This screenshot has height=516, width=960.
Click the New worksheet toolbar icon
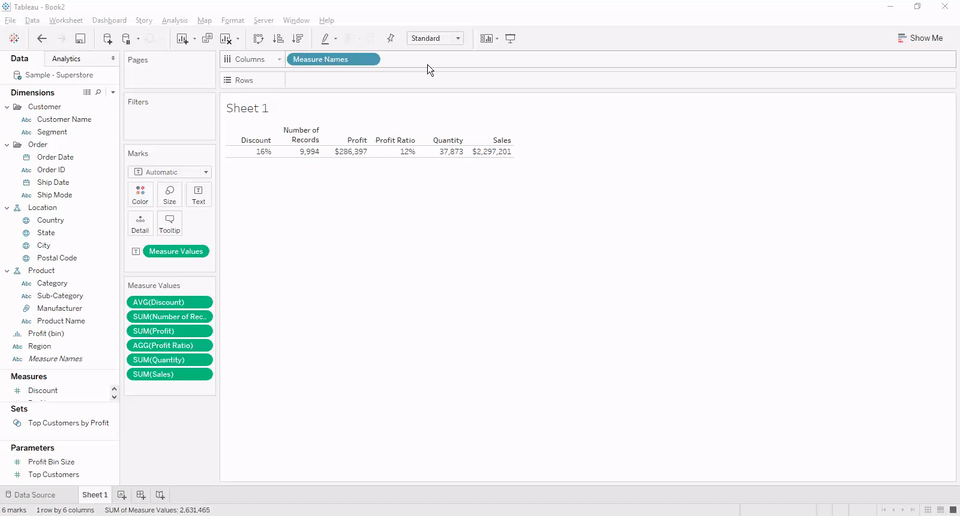[x=182, y=39]
